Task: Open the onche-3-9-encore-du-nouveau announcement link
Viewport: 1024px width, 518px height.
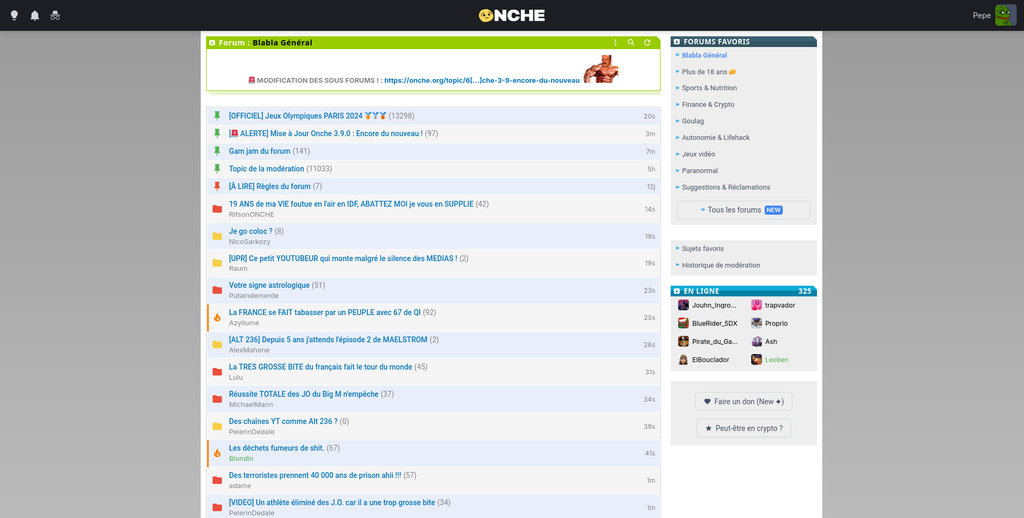Action: point(482,80)
